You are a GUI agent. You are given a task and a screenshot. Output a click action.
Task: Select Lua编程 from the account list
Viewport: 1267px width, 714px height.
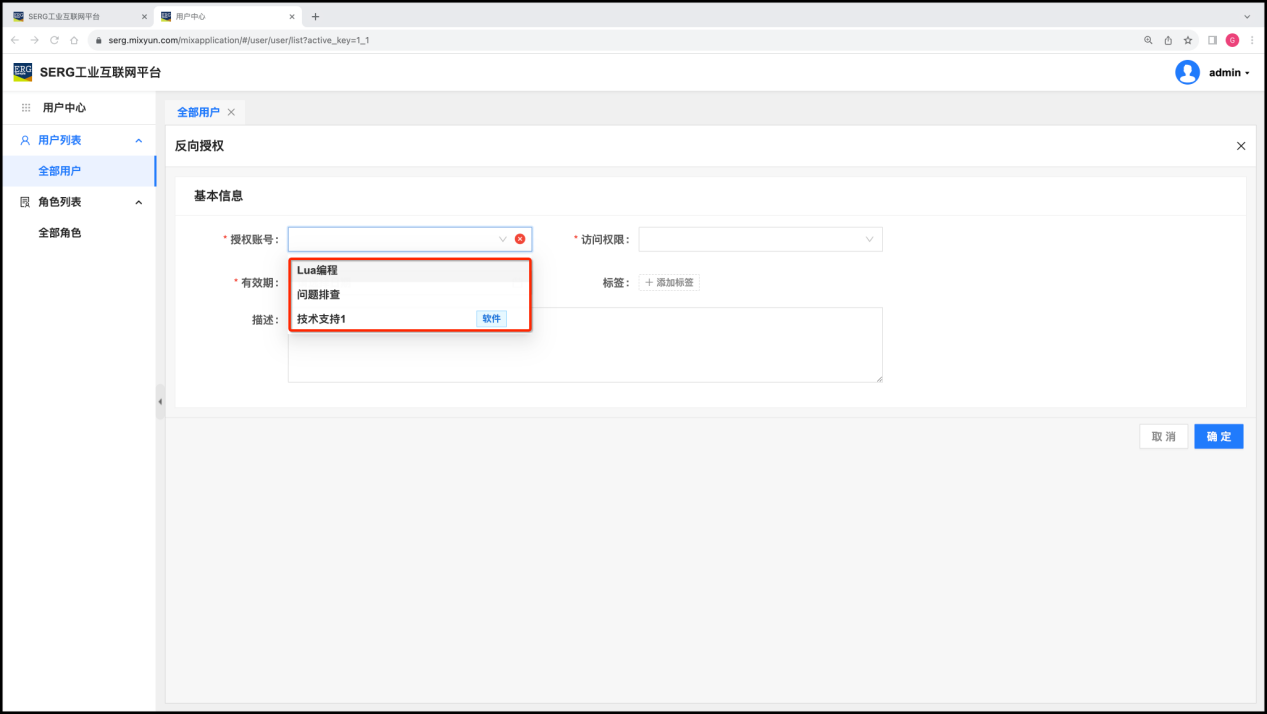(x=318, y=270)
